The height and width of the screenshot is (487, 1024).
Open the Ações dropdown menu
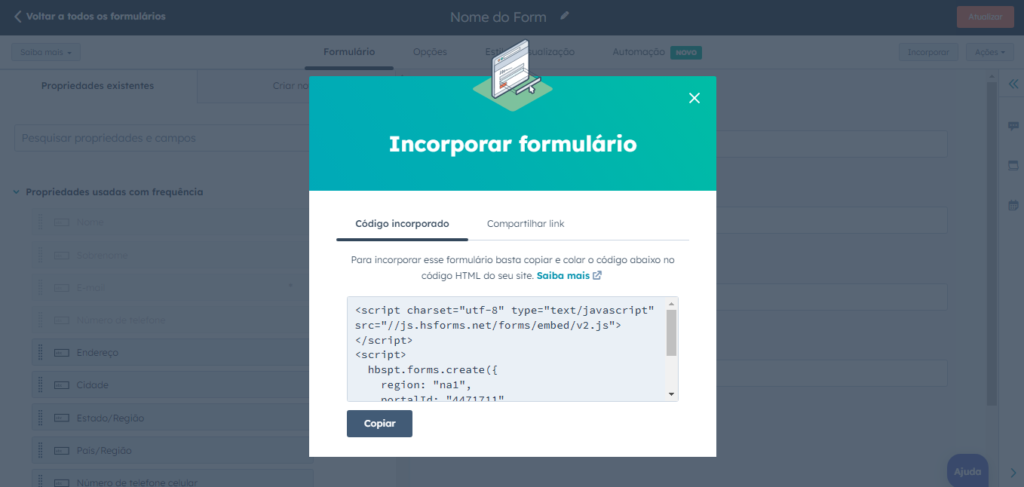989,52
